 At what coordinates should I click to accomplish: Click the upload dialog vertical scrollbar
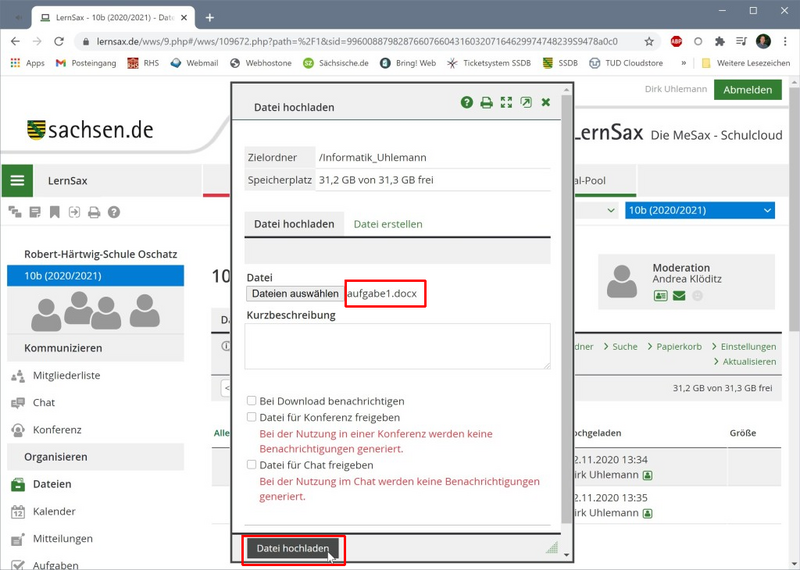[567, 300]
